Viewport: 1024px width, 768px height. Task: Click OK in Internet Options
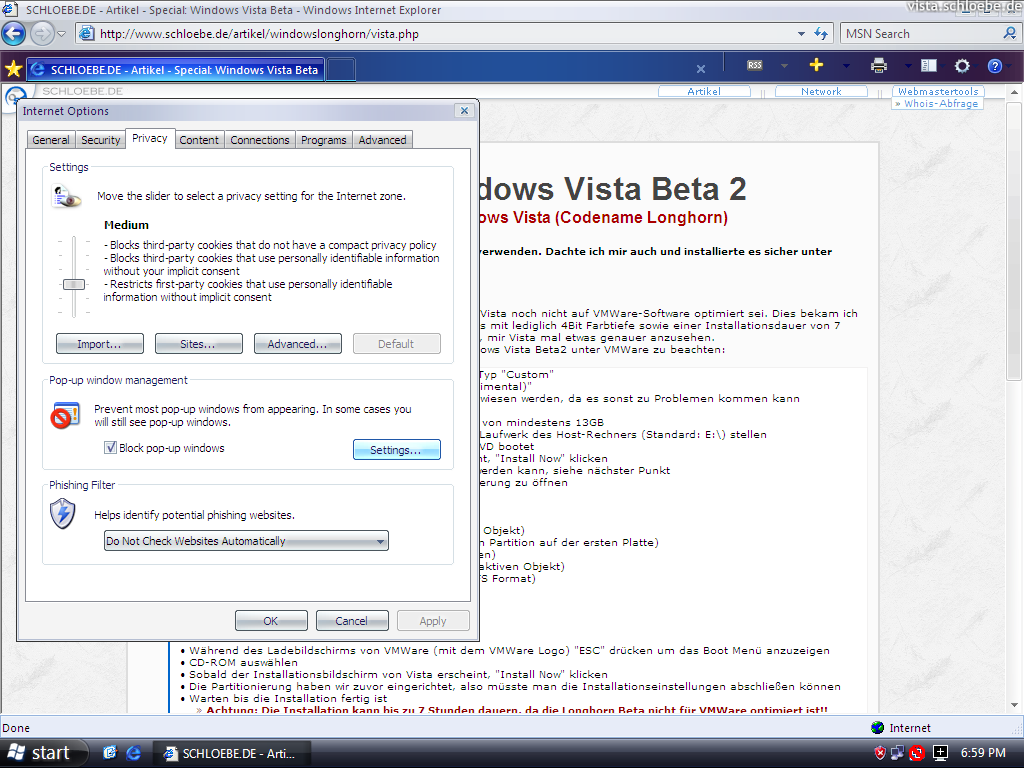pos(271,620)
